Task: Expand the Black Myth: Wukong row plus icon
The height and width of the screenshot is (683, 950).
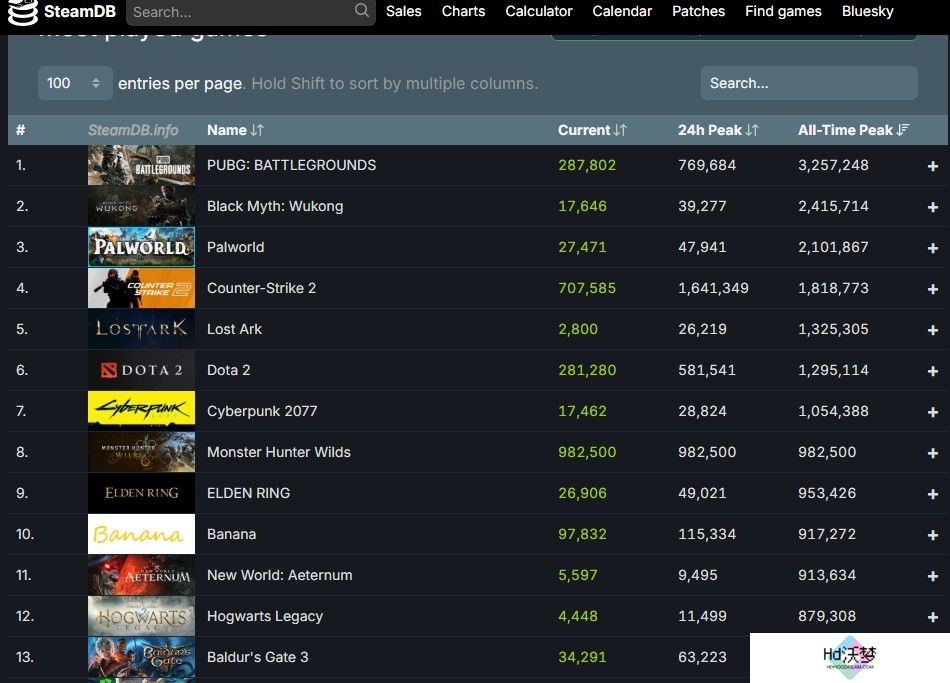Action: pyautogui.click(x=932, y=207)
